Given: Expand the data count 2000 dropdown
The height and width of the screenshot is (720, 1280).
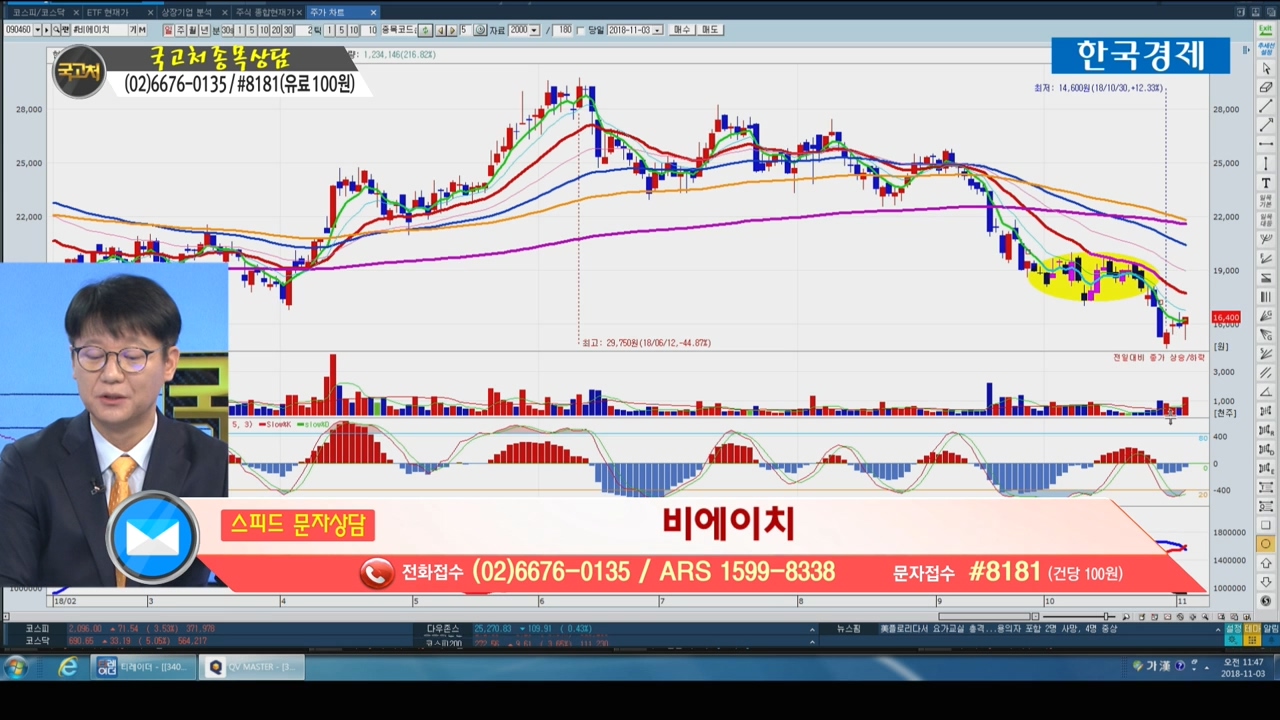Looking at the screenshot, I should point(535,30).
